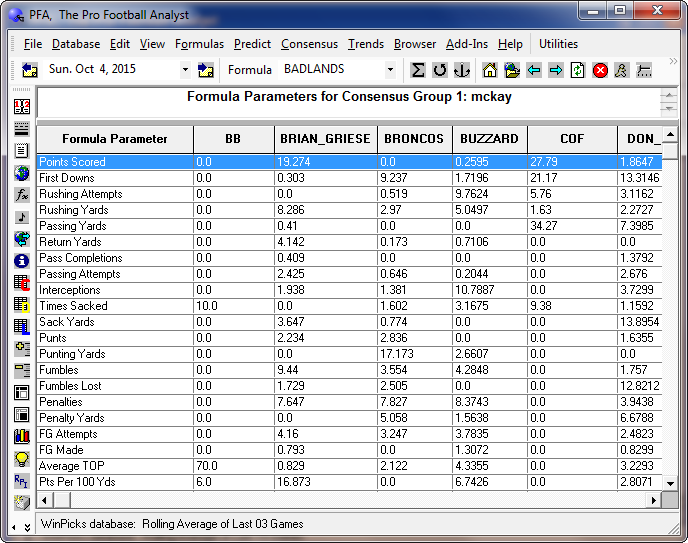Viewport: 688px width, 543px height.
Task: Click the ruler-lines icon at toolbar's end
Action: [644, 70]
